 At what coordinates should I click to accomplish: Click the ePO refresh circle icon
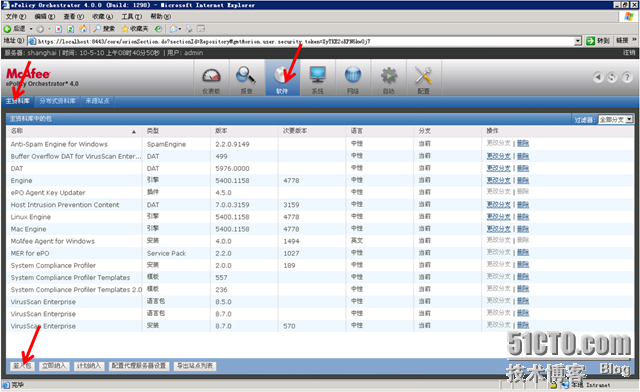612,77
